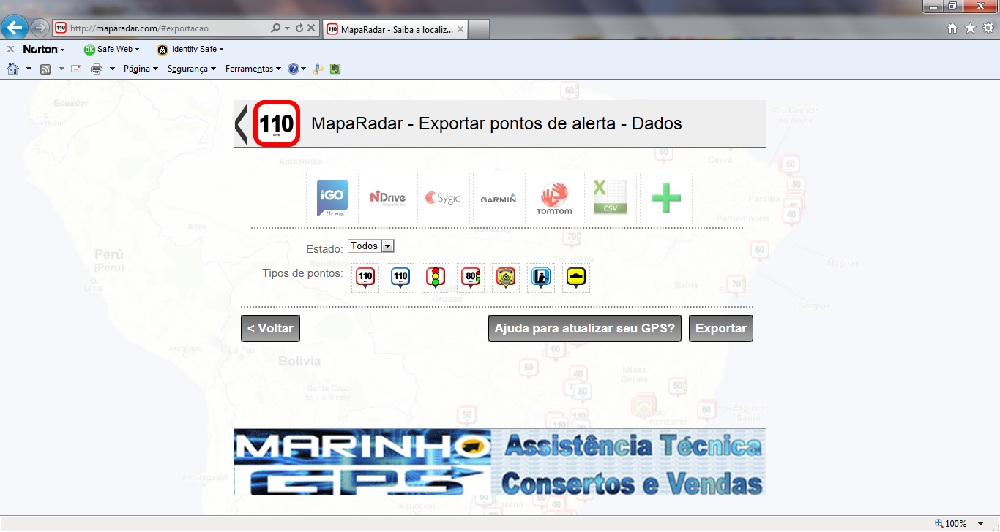Choose the Sygic export format
Viewport: 1000px width, 532px height.
(443, 198)
